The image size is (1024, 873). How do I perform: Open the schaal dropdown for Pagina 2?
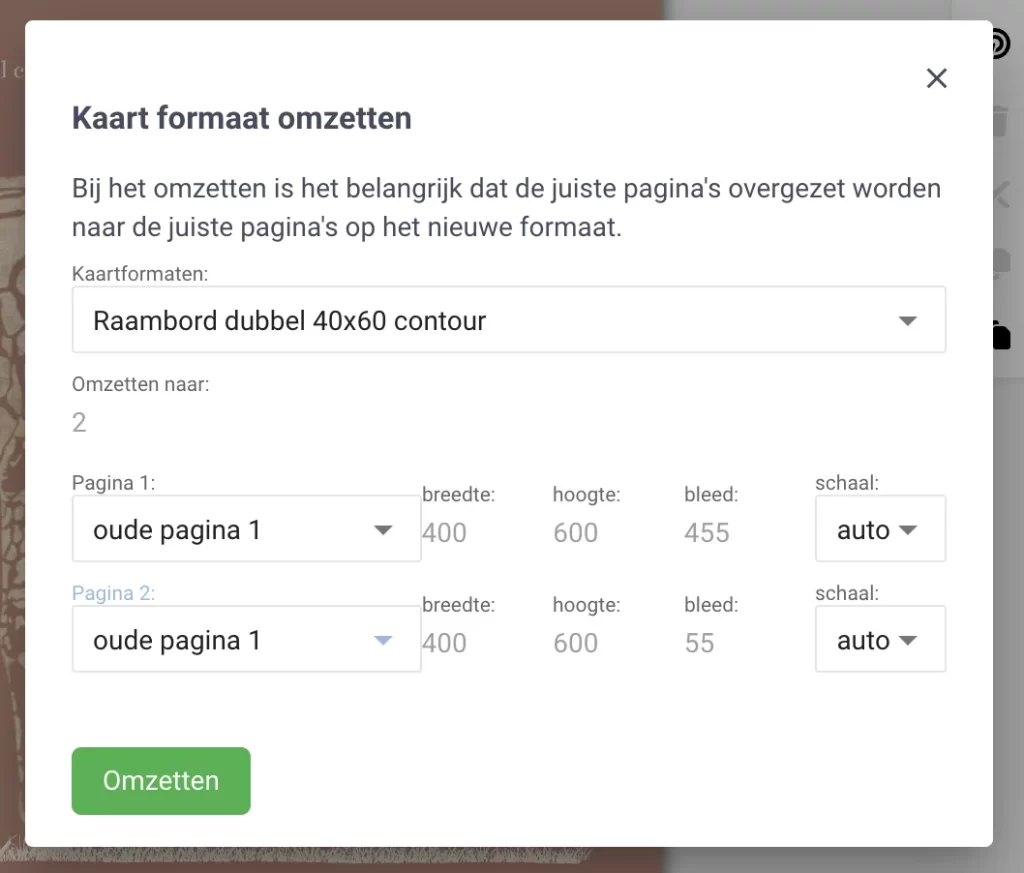879,640
